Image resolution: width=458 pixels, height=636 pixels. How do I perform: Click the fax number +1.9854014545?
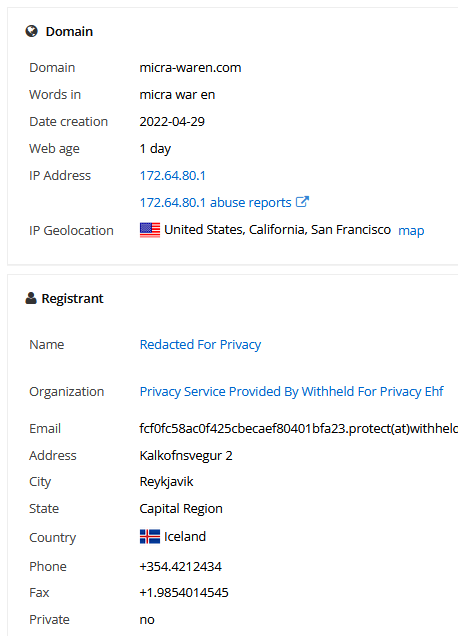click(x=184, y=593)
